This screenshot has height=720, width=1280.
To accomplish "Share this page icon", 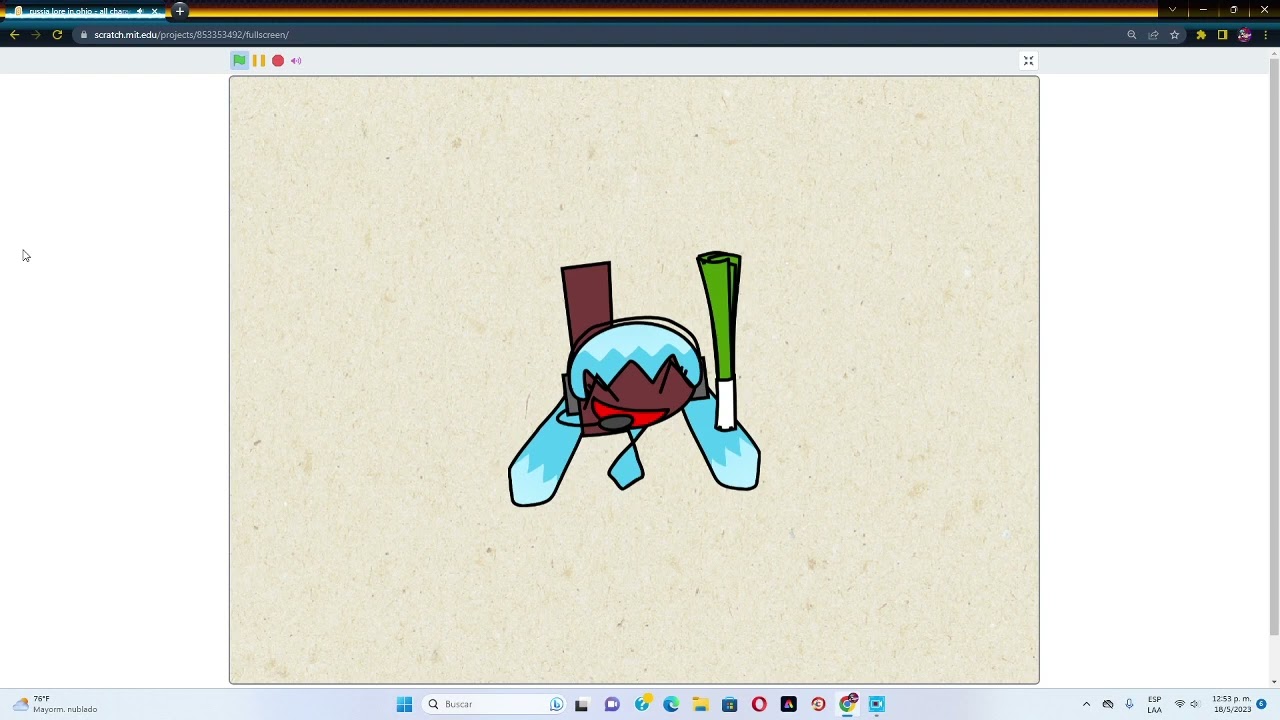I will [1153, 35].
